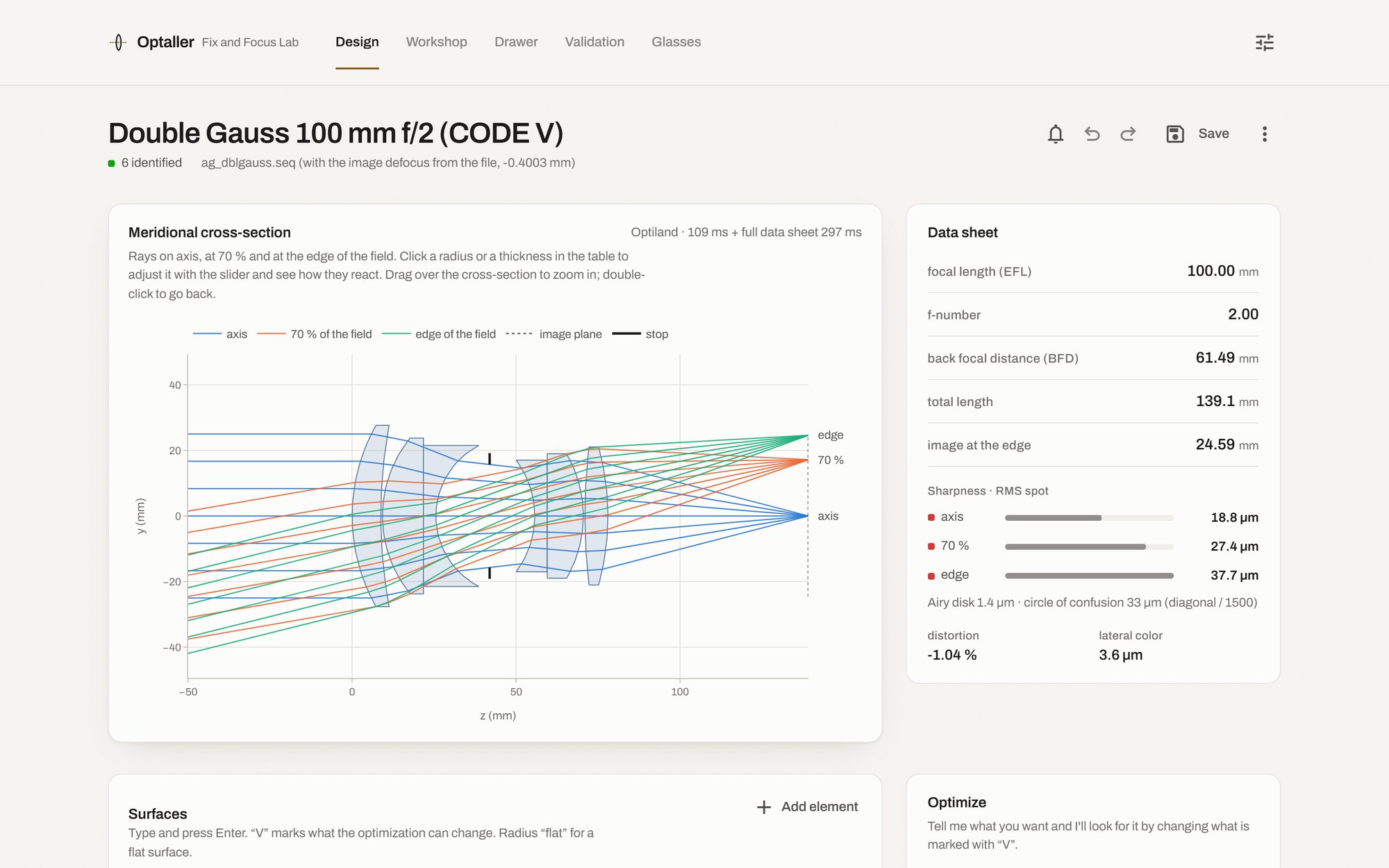Click the f-number 2.00 value
The image size is (1389, 868).
pos(1243,315)
